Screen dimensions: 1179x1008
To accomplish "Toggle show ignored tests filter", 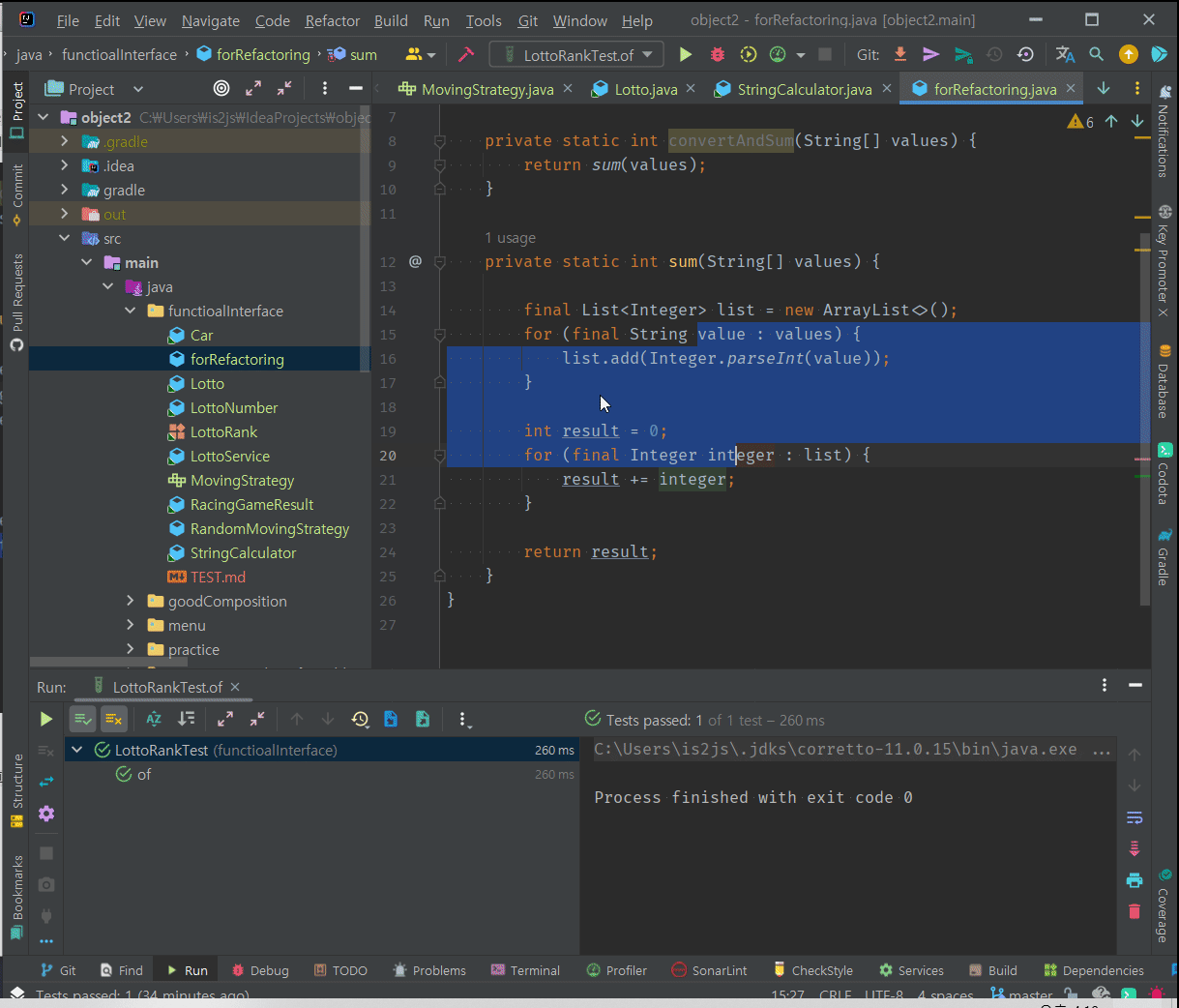I will (x=113, y=719).
